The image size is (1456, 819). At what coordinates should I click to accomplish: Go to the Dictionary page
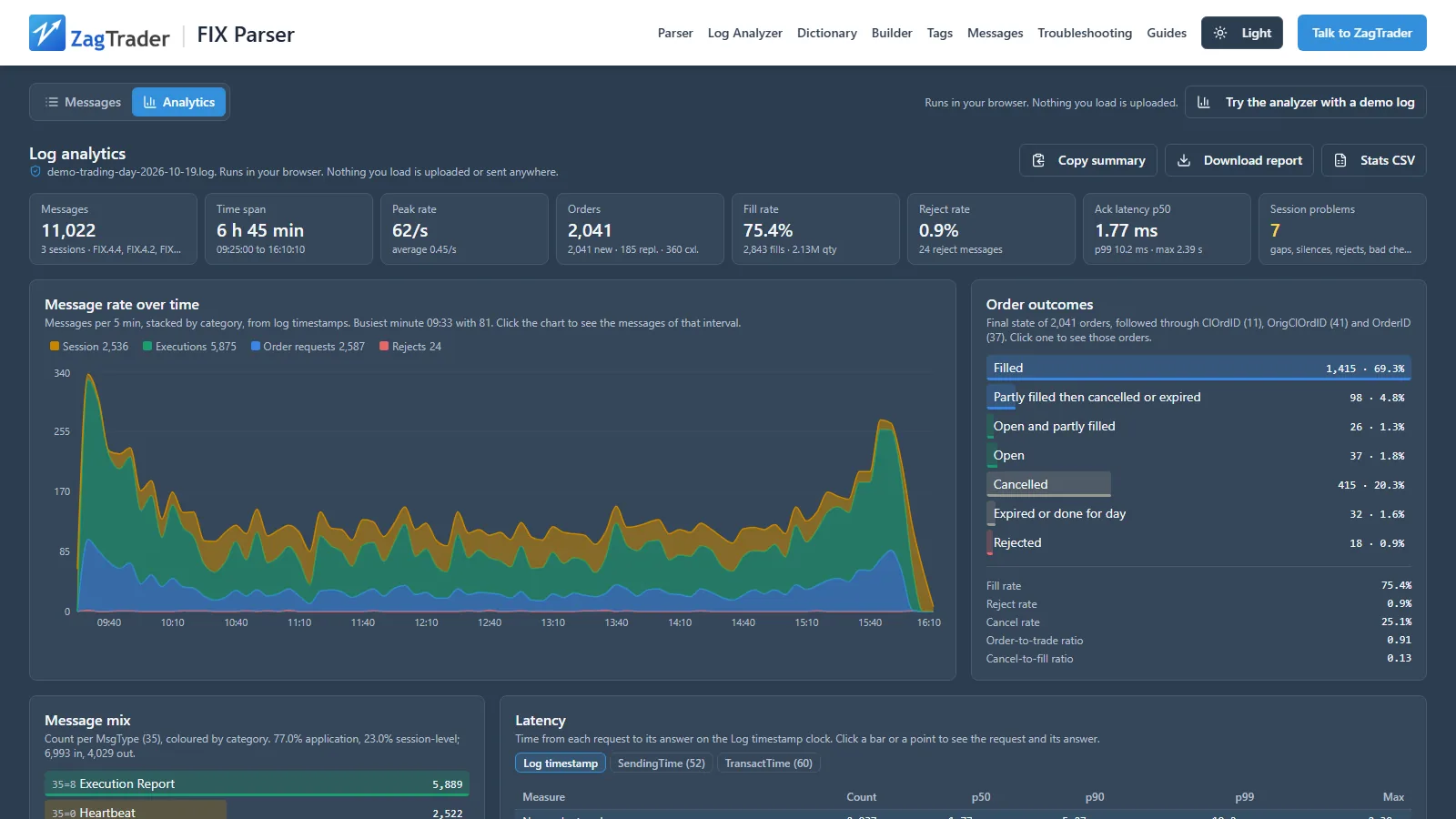tap(827, 33)
